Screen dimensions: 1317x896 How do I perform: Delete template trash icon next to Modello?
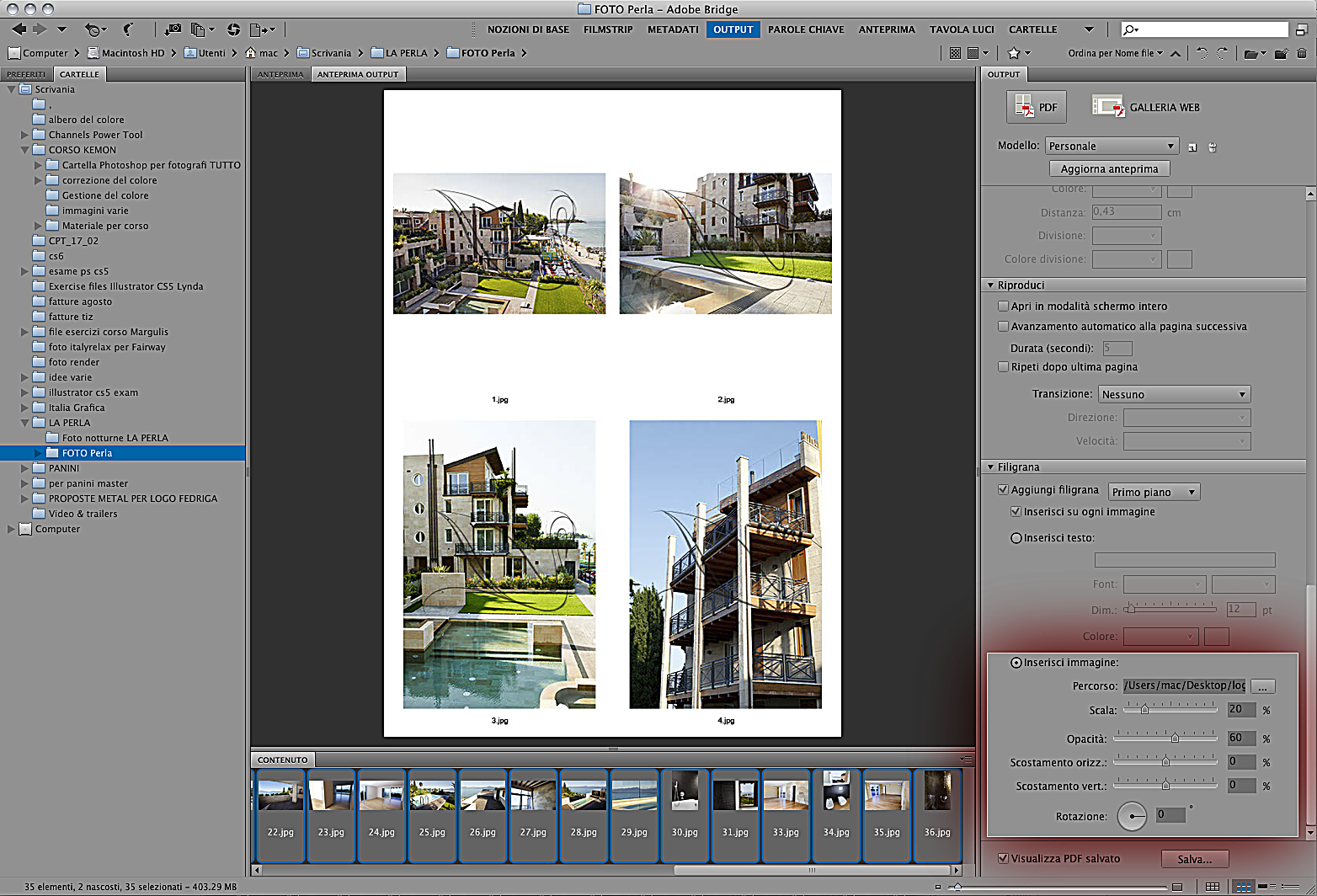tap(1213, 147)
